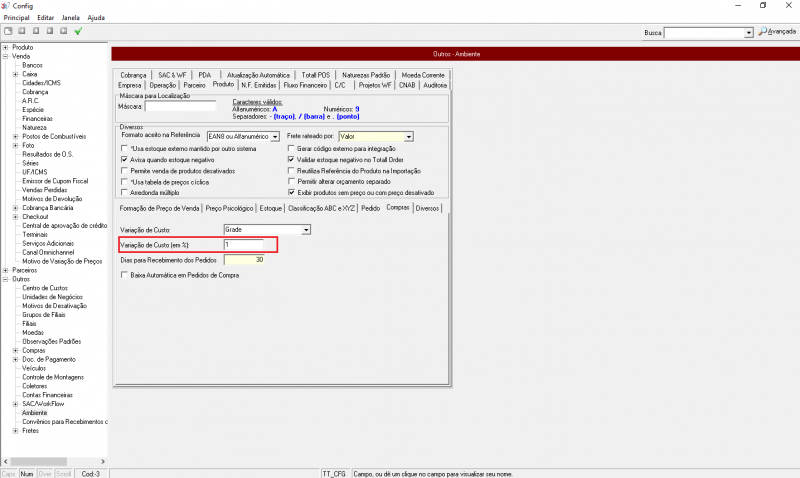Open the Busca search combo dropdown

click(x=749, y=33)
